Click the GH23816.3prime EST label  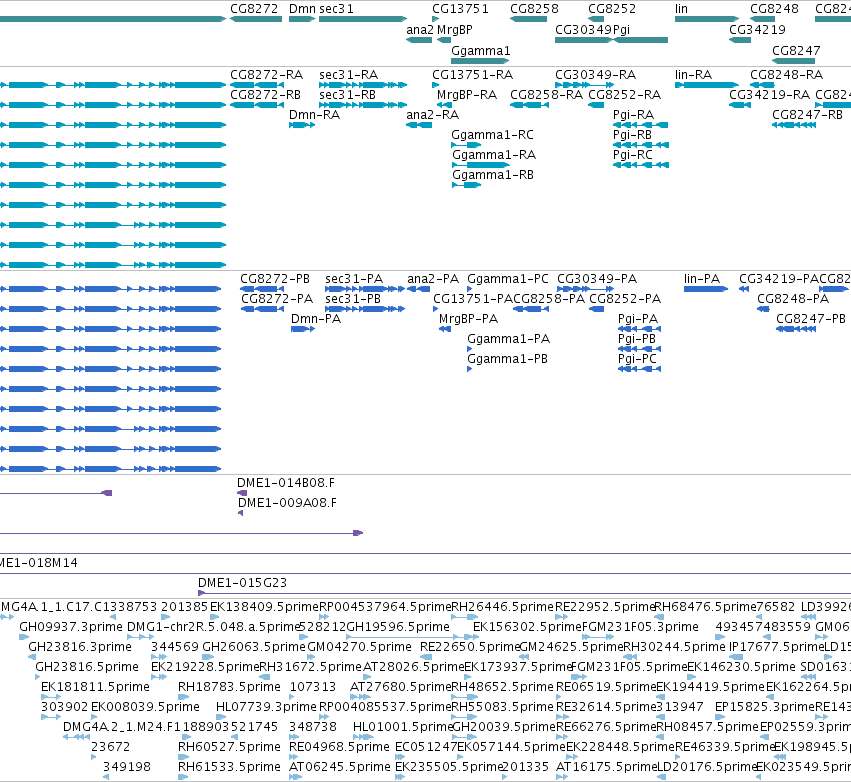pyautogui.click(x=80, y=646)
